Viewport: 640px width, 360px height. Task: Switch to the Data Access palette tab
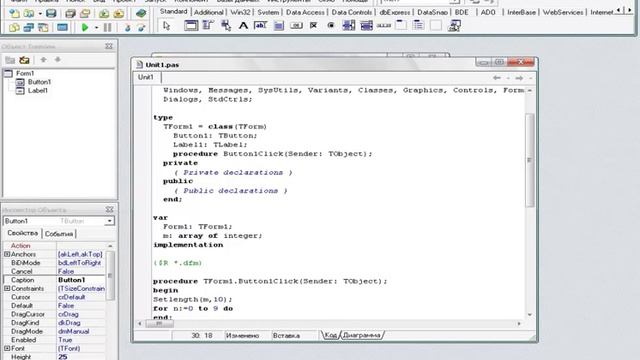click(x=305, y=12)
